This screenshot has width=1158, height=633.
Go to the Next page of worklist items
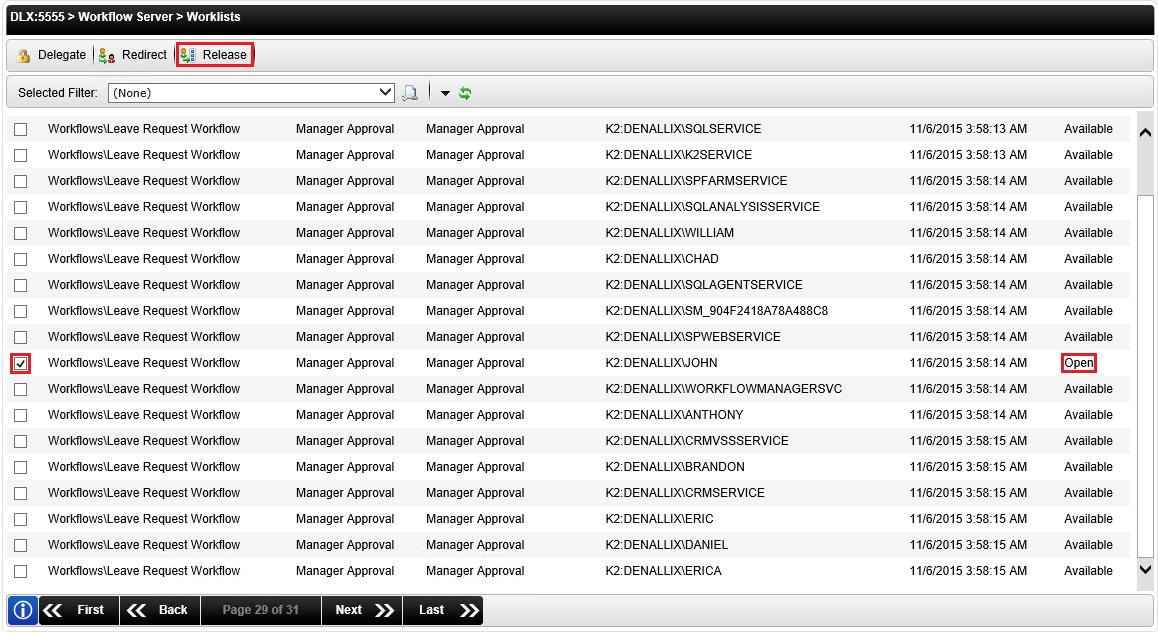coord(361,610)
